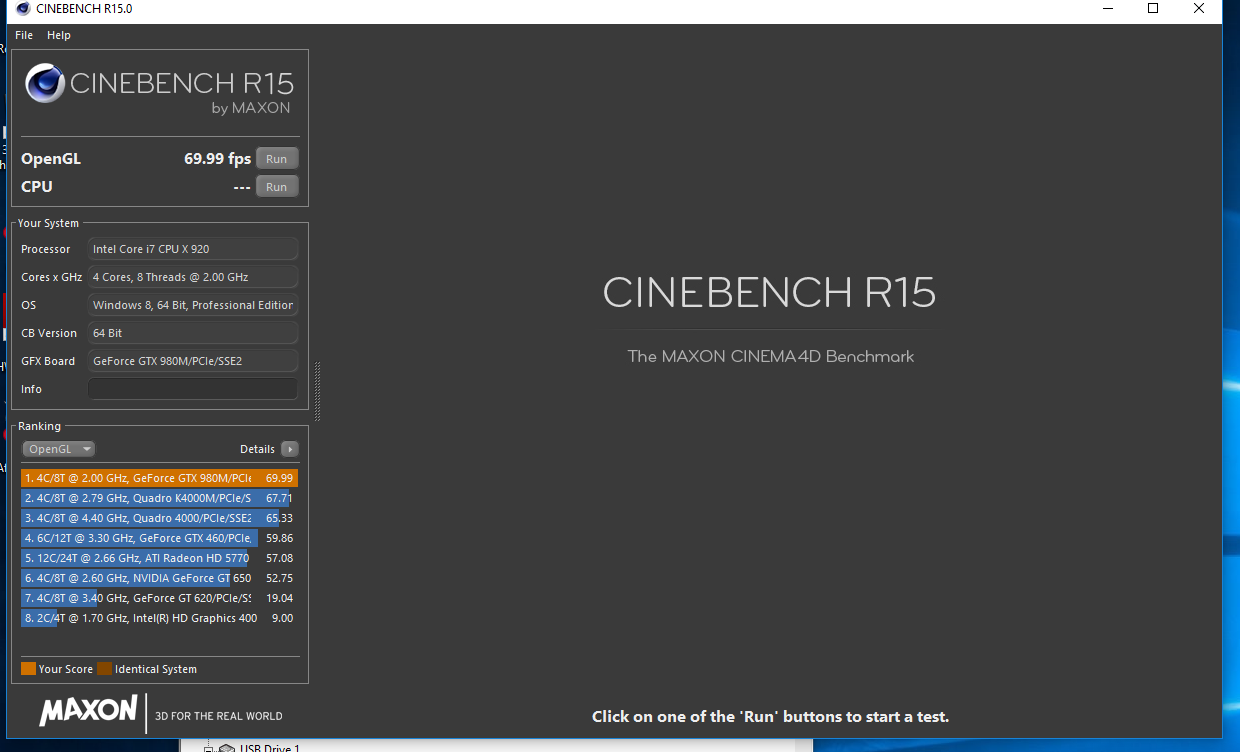The width and height of the screenshot is (1240, 752).
Task: Maximize the Cinebench R15.0 window
Action: 1153,9
